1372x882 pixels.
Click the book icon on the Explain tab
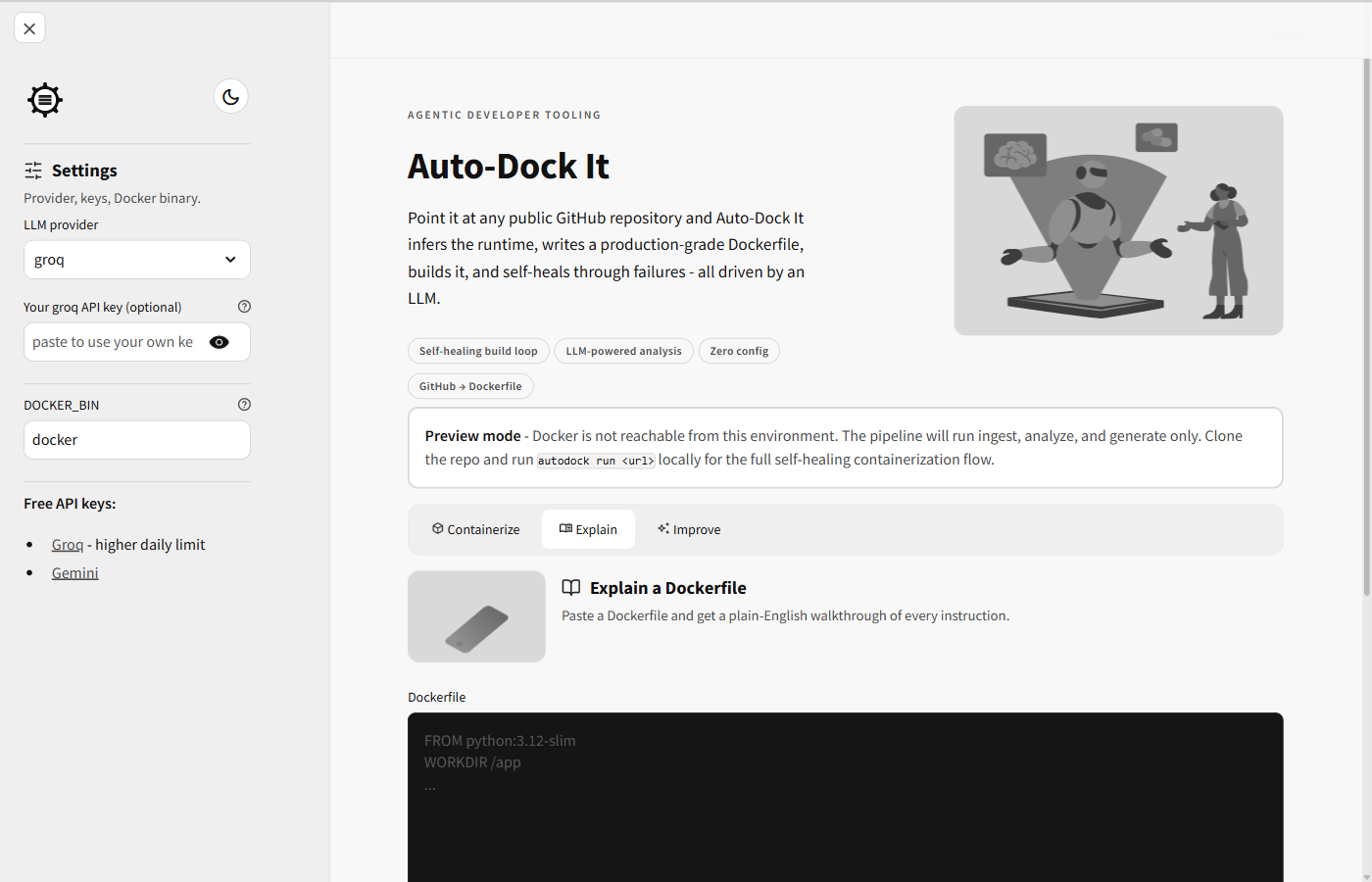565,528
